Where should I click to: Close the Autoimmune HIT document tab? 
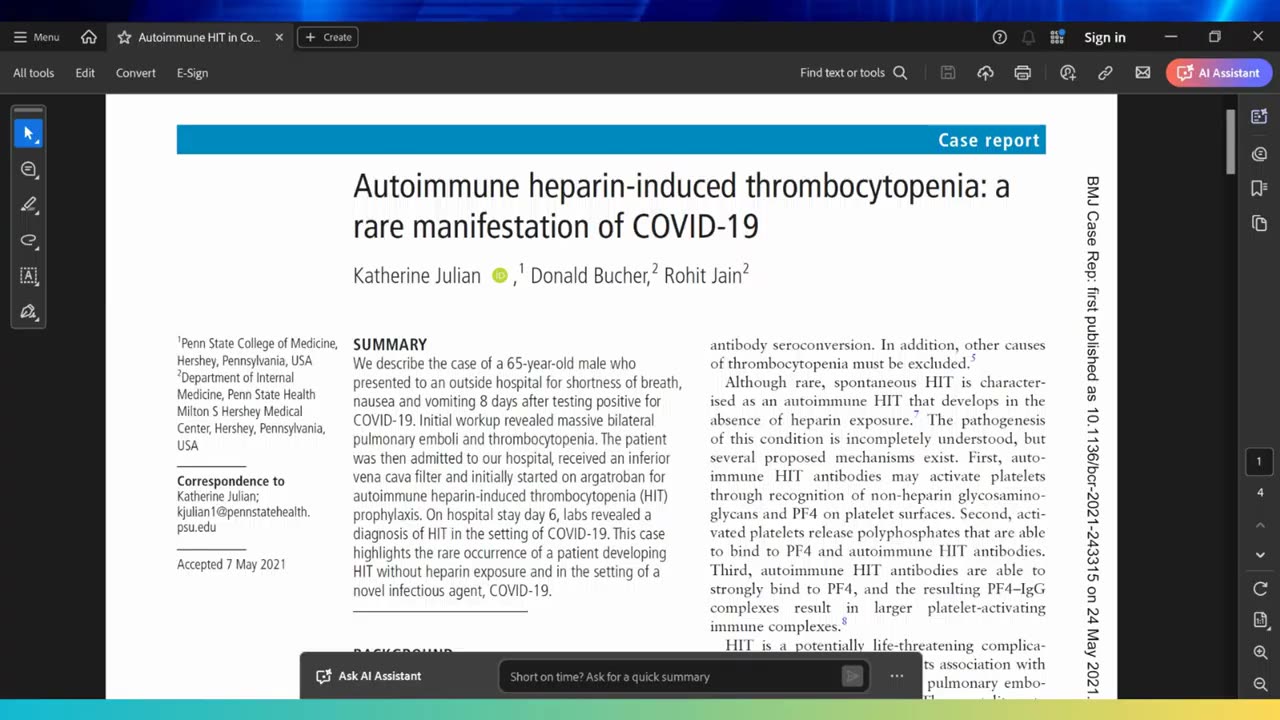(x=279, y=37)
